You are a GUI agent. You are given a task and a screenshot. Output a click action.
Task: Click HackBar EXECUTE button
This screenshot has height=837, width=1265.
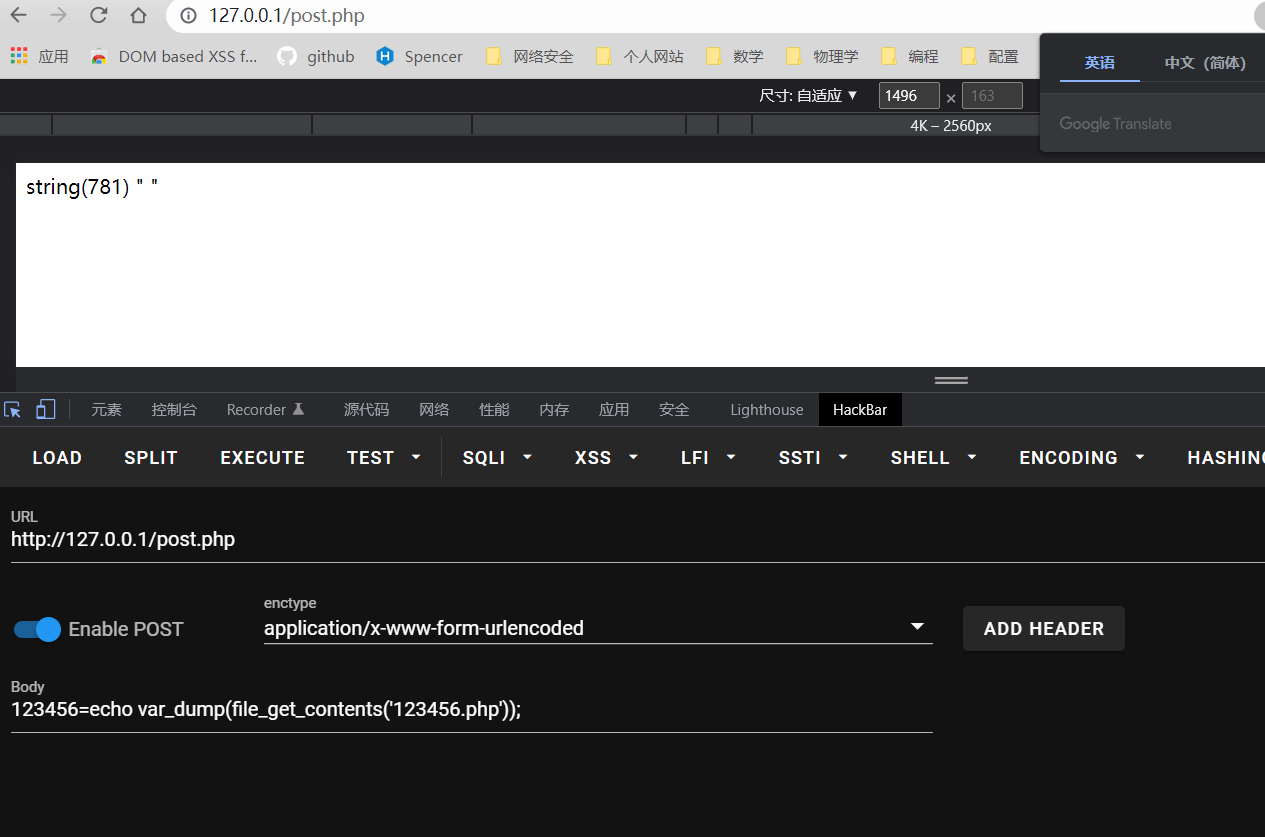263,457
